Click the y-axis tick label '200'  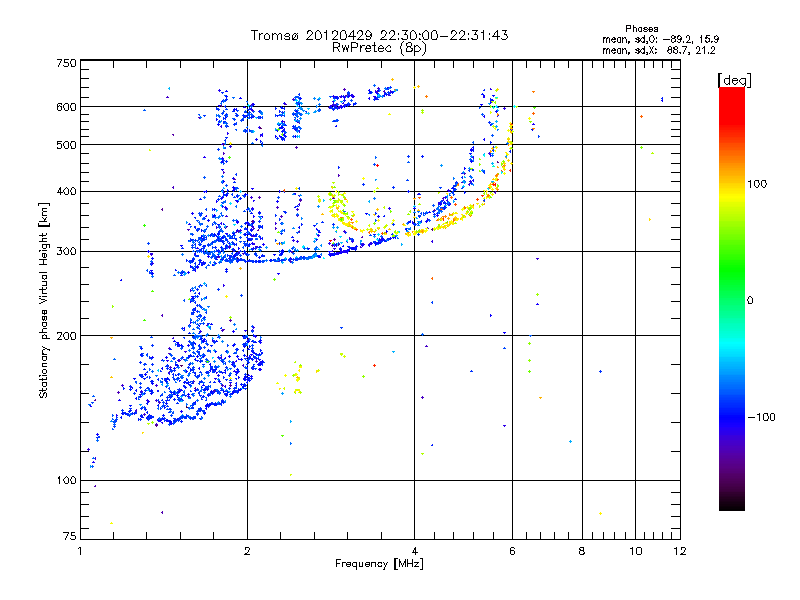pos(66,336)
